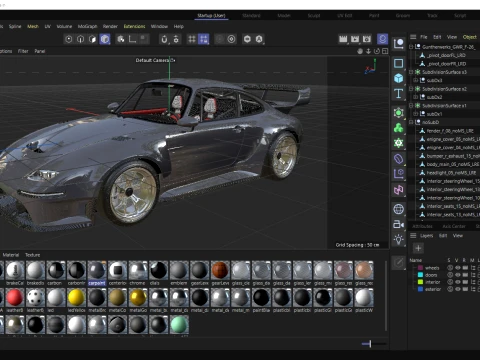Screen dimensions: 480x360
Task: Collapse the Gunthenwerks root object
Action: [411, 47]
